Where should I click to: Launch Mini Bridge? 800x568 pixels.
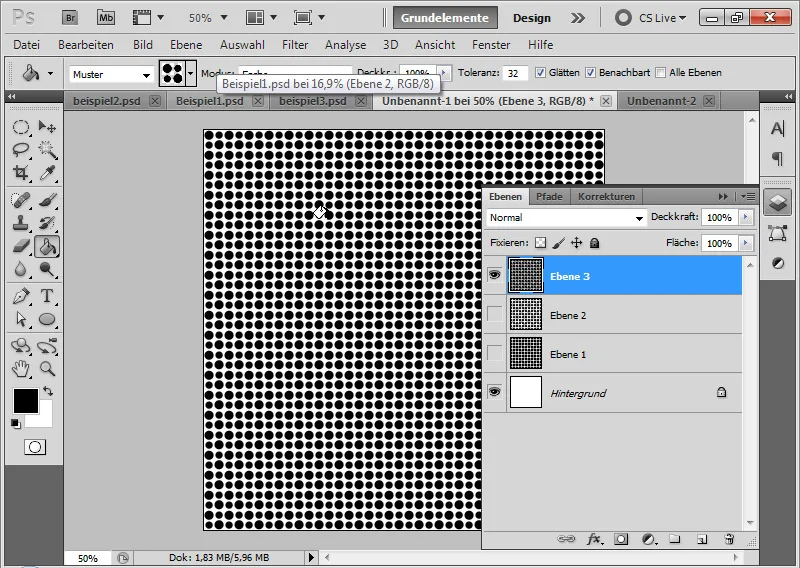click(x=106, y=18)
